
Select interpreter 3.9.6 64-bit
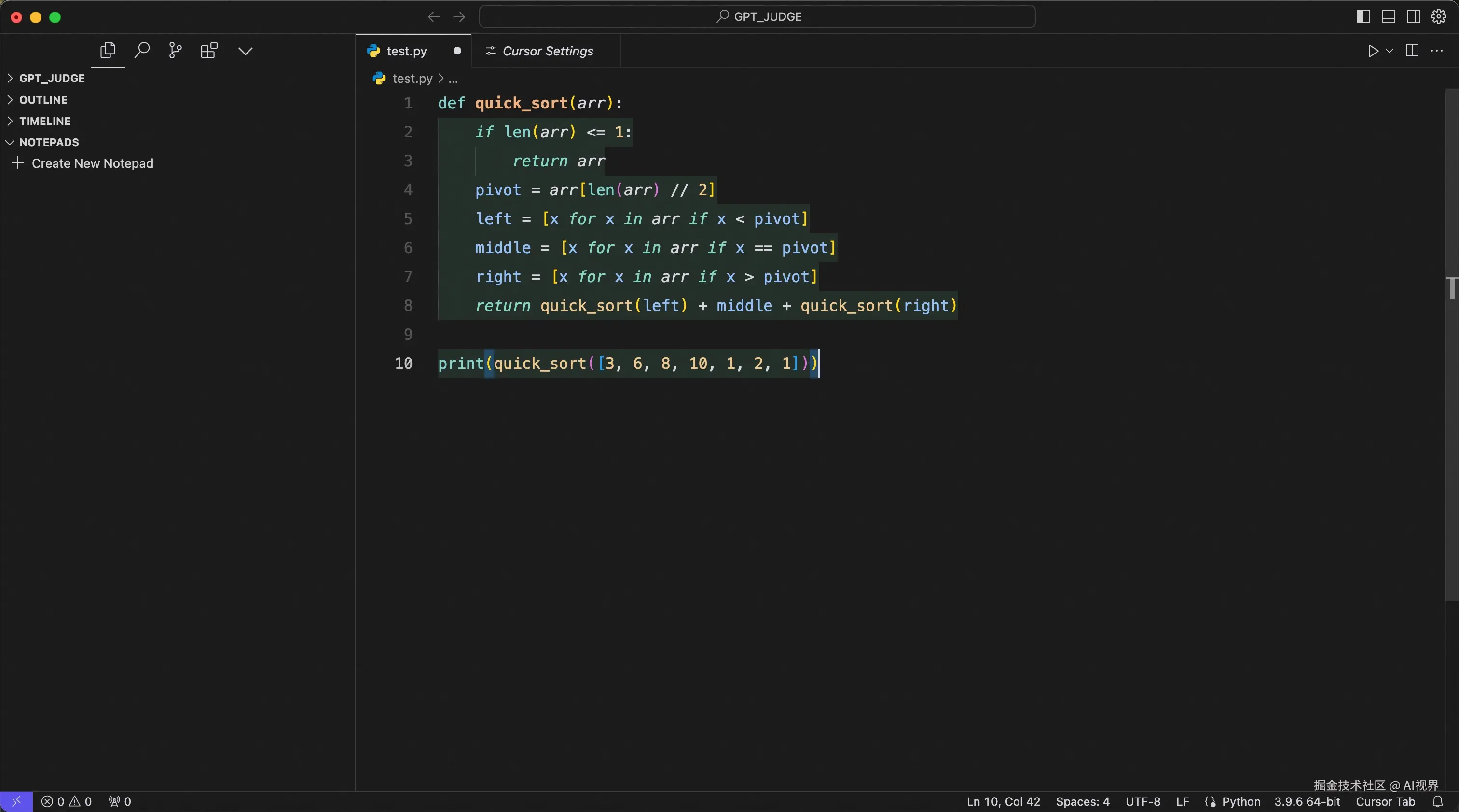(x=1307, y=802)
